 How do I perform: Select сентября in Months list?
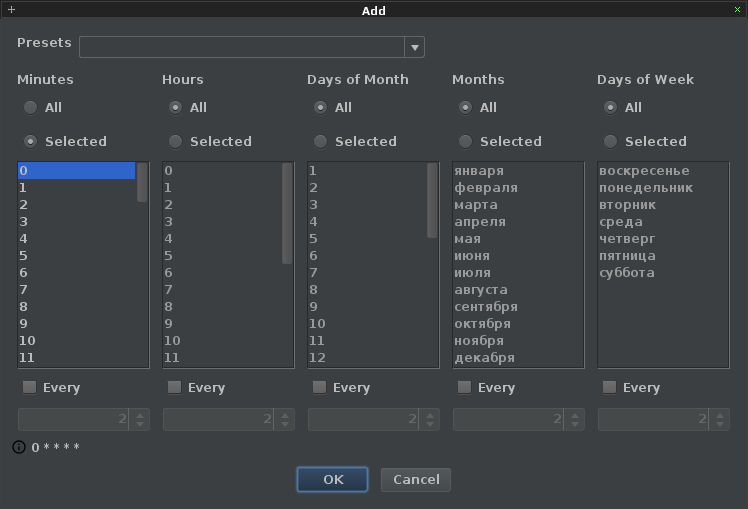coord(519,307)
